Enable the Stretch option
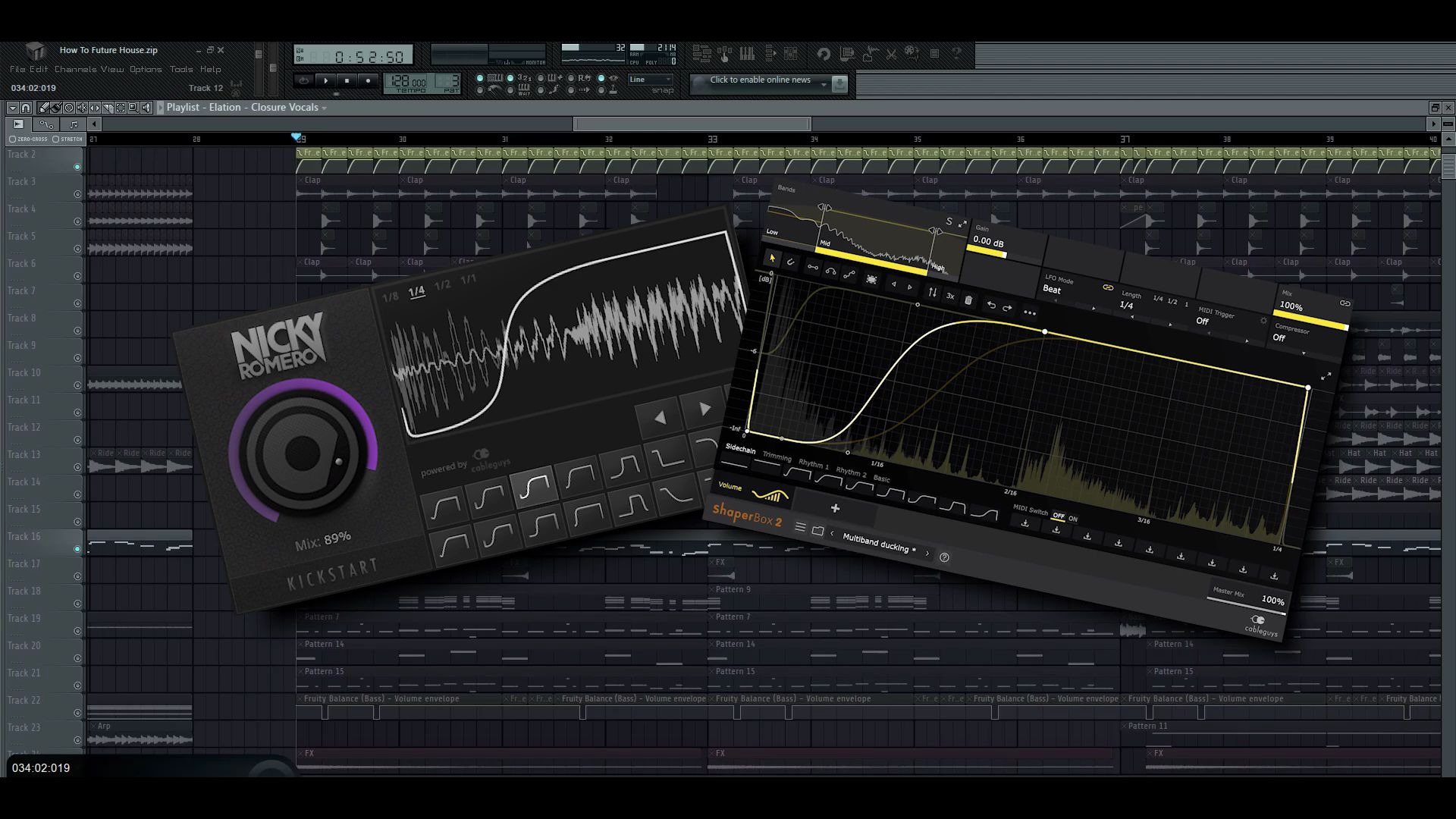This screenshot has height=819, width=1456. (56, 140)
